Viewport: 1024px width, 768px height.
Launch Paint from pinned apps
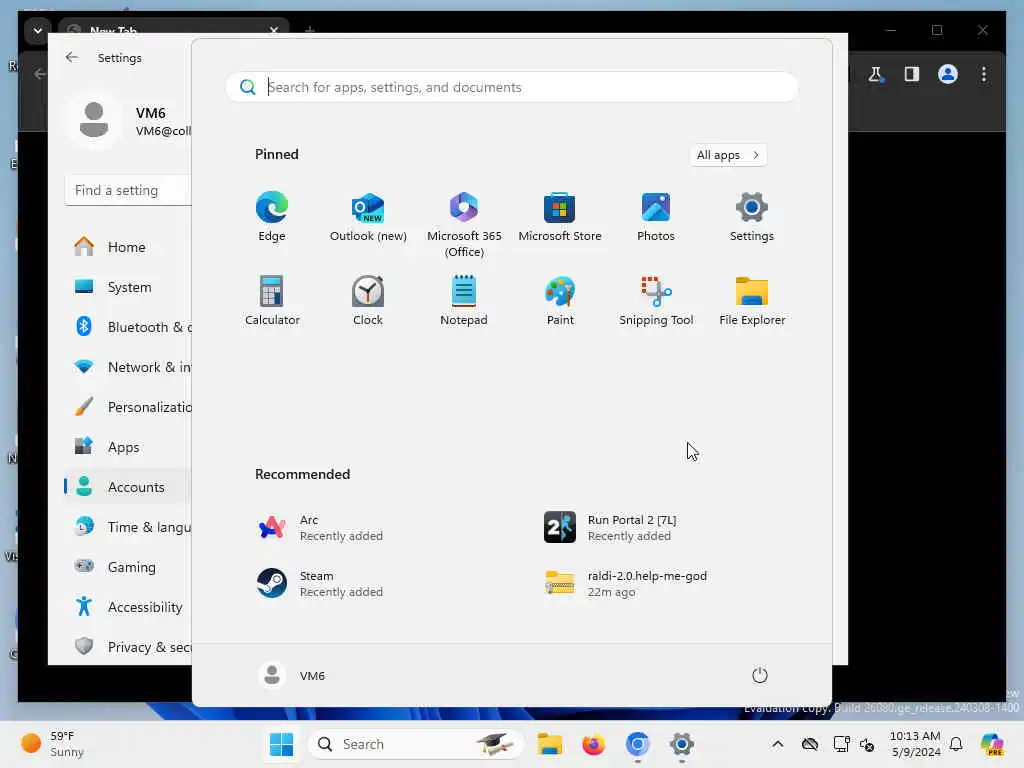(560, 301)
